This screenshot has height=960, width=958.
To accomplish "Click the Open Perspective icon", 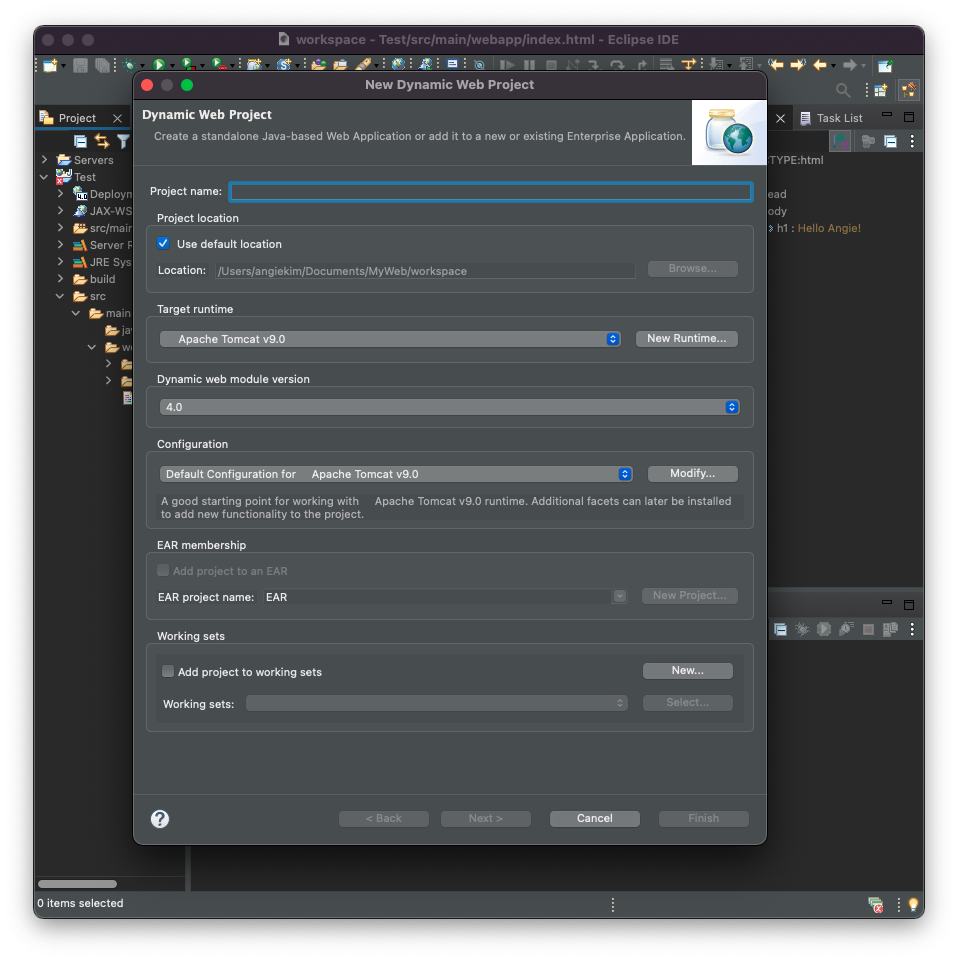I will [880, 91].
